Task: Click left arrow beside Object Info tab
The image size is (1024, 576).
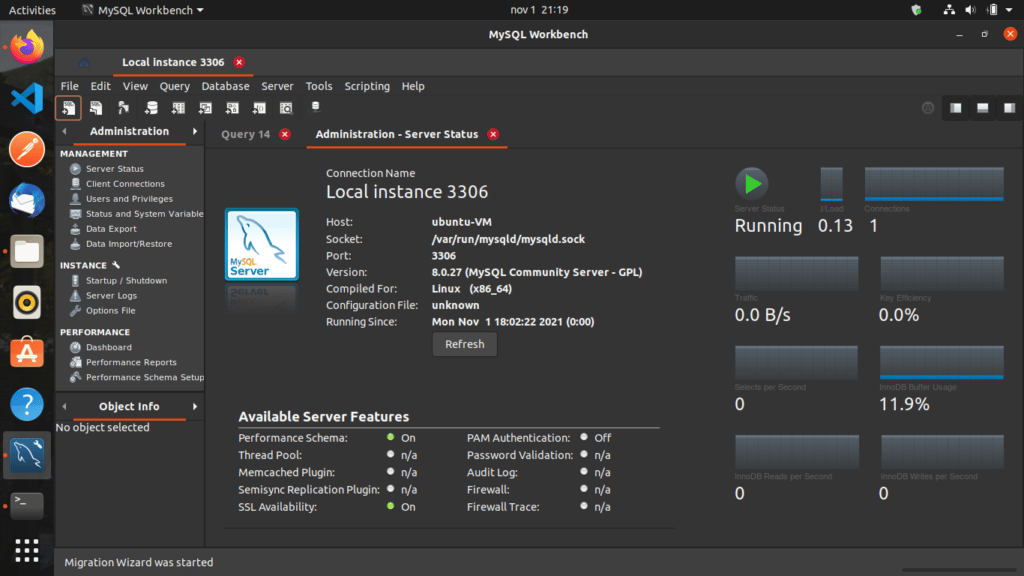Action: (x=65, y=407)
